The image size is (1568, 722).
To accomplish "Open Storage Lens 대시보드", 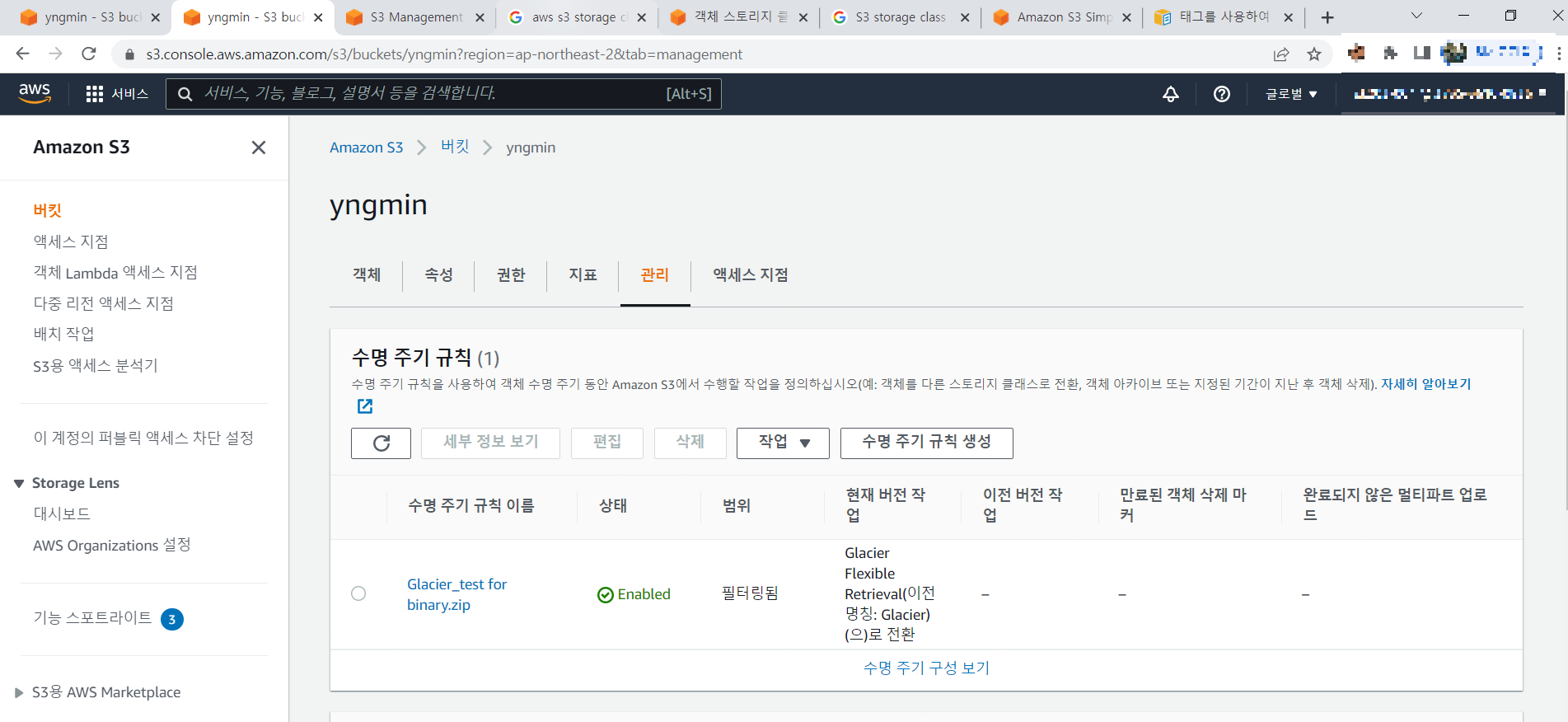I will tap(62, 514).
